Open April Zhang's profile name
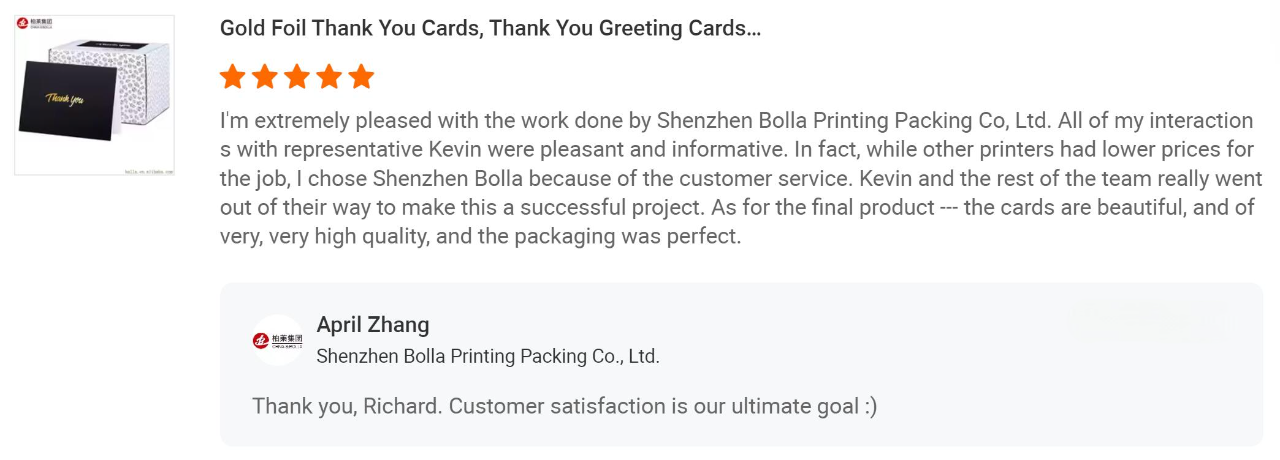This screenshot has height=460, width=1280. click(x=373, y=324)
